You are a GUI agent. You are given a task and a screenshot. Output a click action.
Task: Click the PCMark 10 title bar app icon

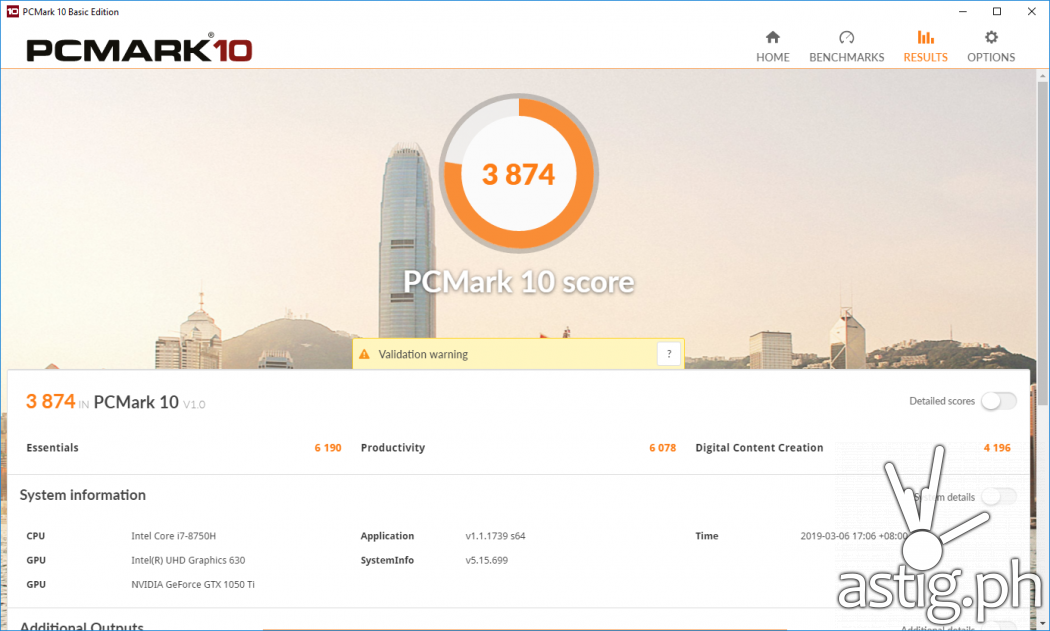tap(12, 11)
